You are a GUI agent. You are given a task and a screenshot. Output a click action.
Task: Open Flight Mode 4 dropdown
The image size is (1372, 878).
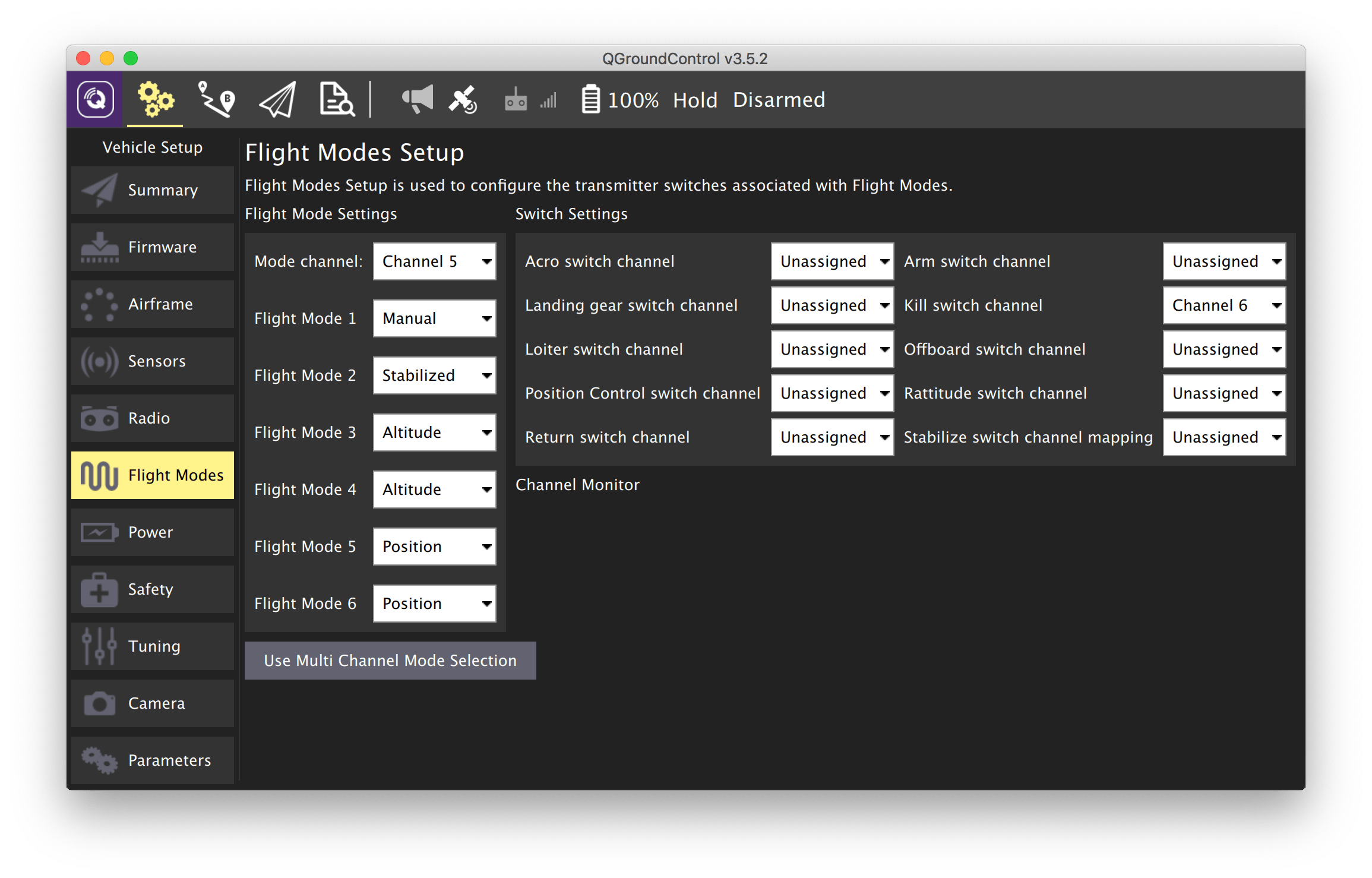point(435,489)
